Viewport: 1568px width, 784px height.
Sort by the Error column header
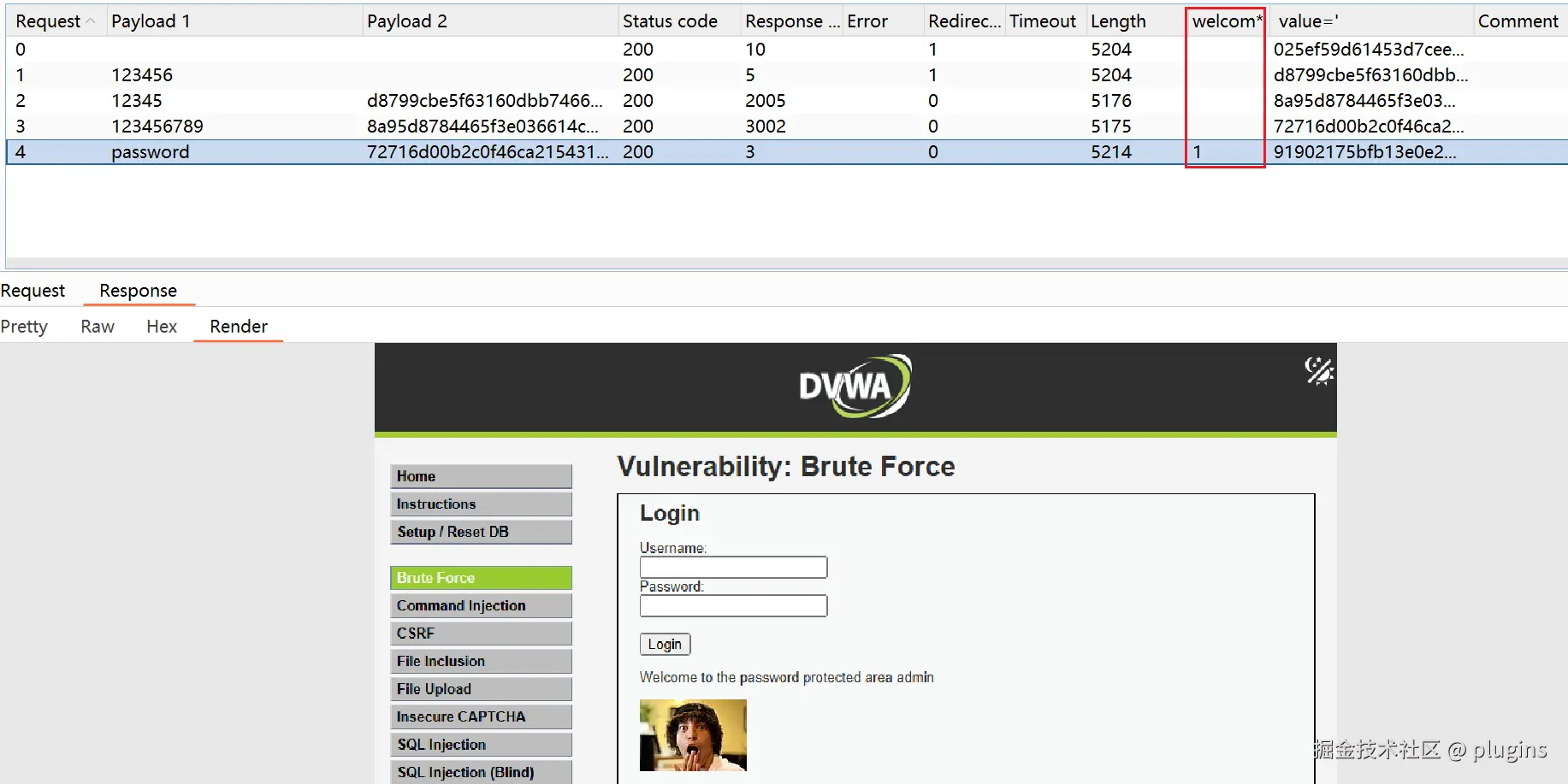[883, 21]
